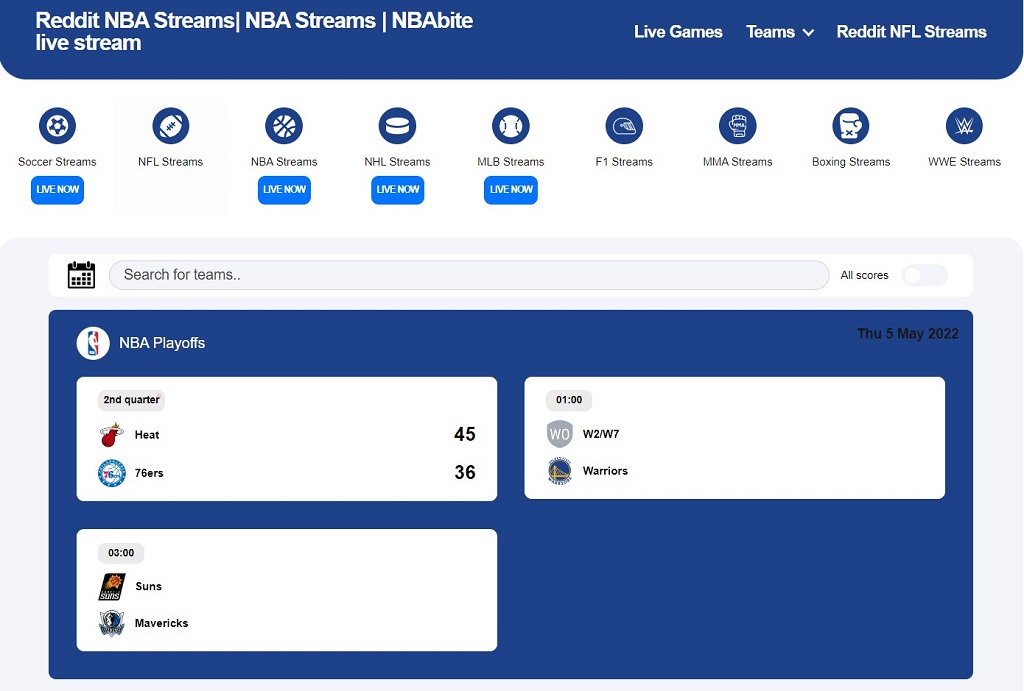Click the Dallas Mavericks team logo
Screen dimensions: 1024x691
click(112, 623)
